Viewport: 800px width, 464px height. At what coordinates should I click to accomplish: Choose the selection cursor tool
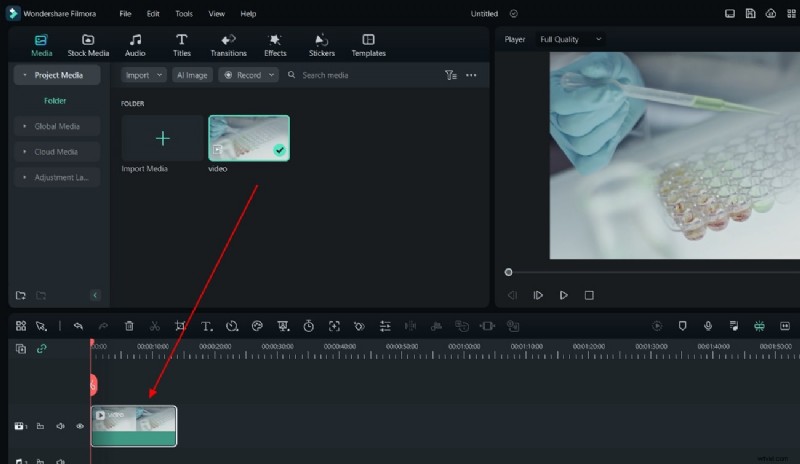point(41,326)
